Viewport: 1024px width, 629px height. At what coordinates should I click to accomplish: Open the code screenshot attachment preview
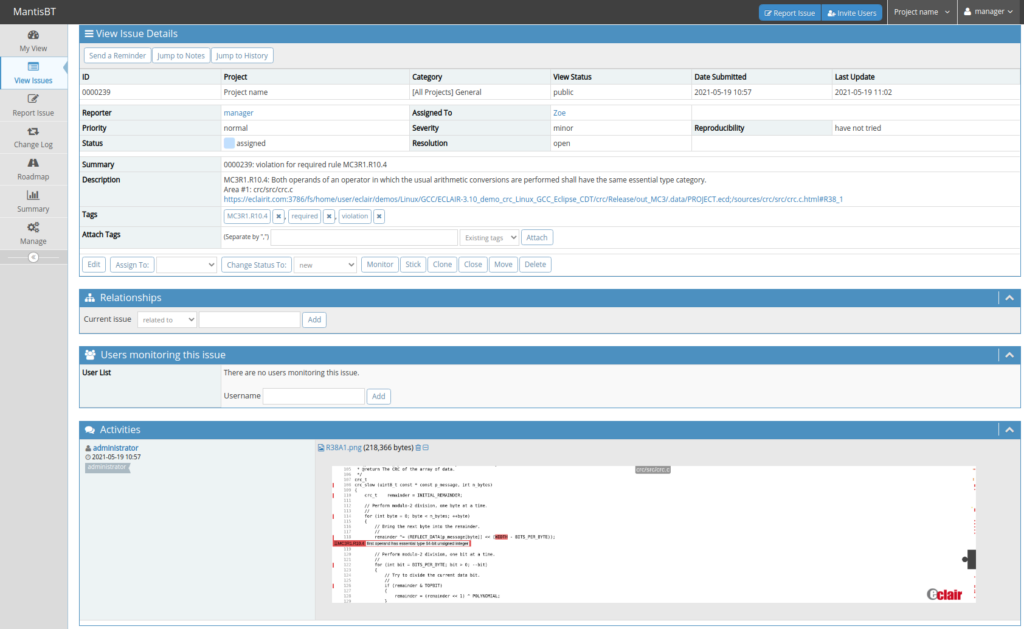(654, 534)
